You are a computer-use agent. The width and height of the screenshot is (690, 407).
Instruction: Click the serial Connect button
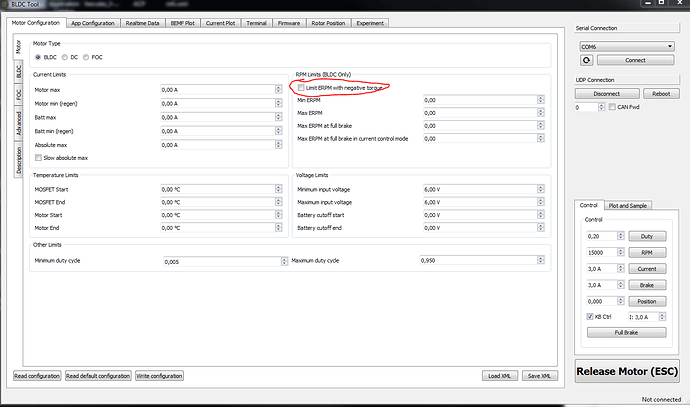pyautogui.click(x=635, y=60)
